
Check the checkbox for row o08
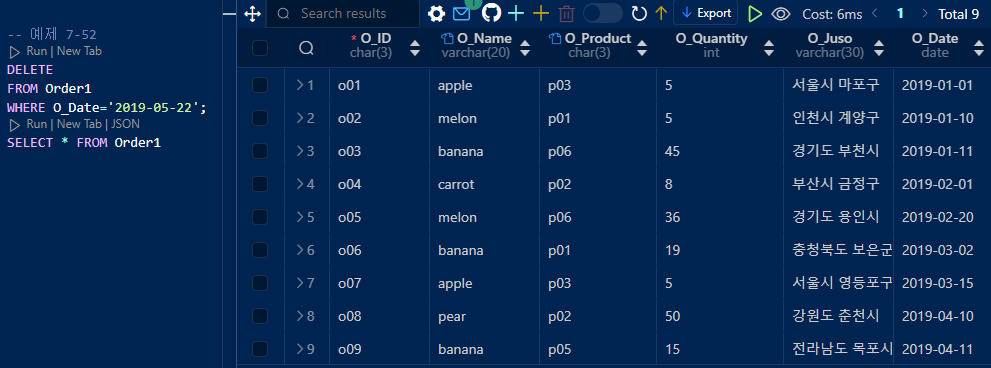(x=260, y=316)
